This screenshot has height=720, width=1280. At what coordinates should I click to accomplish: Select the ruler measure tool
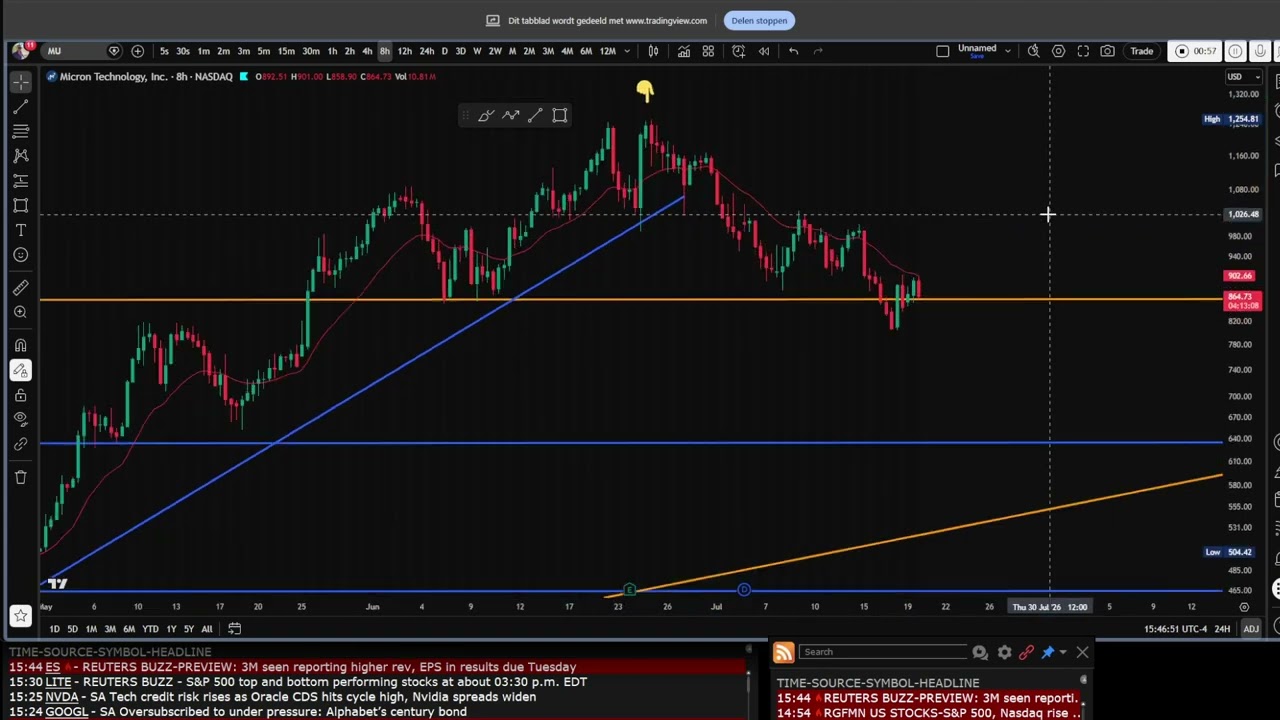(20, 288)
